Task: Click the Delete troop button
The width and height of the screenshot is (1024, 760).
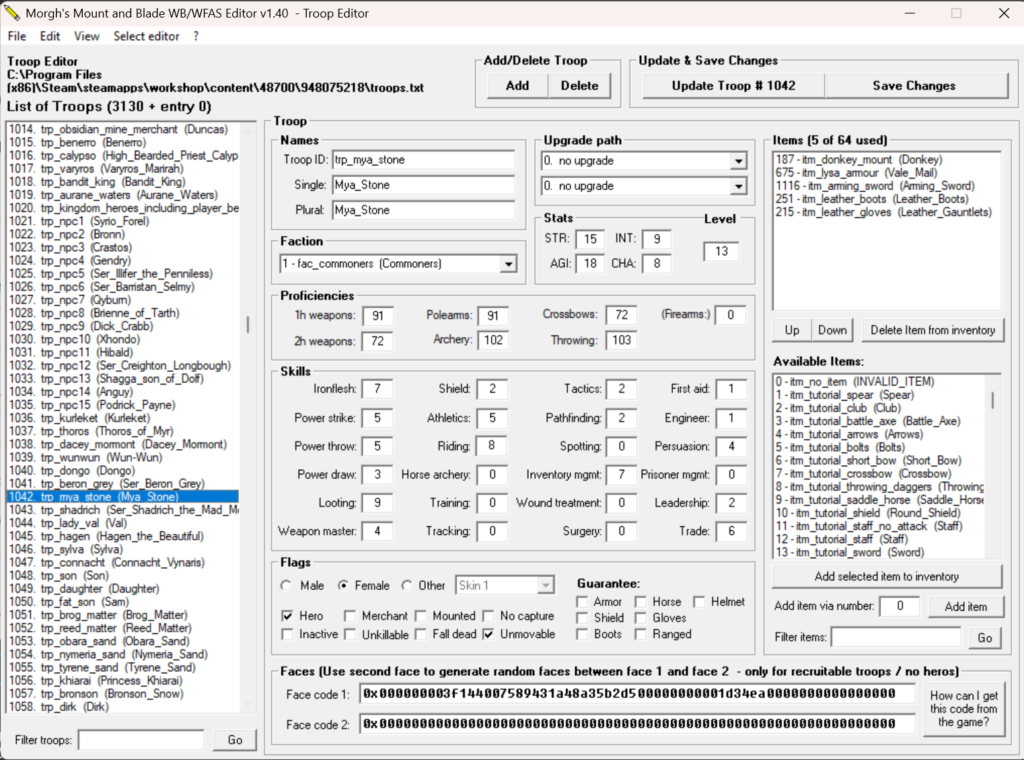Action: (x=579, y=86)
